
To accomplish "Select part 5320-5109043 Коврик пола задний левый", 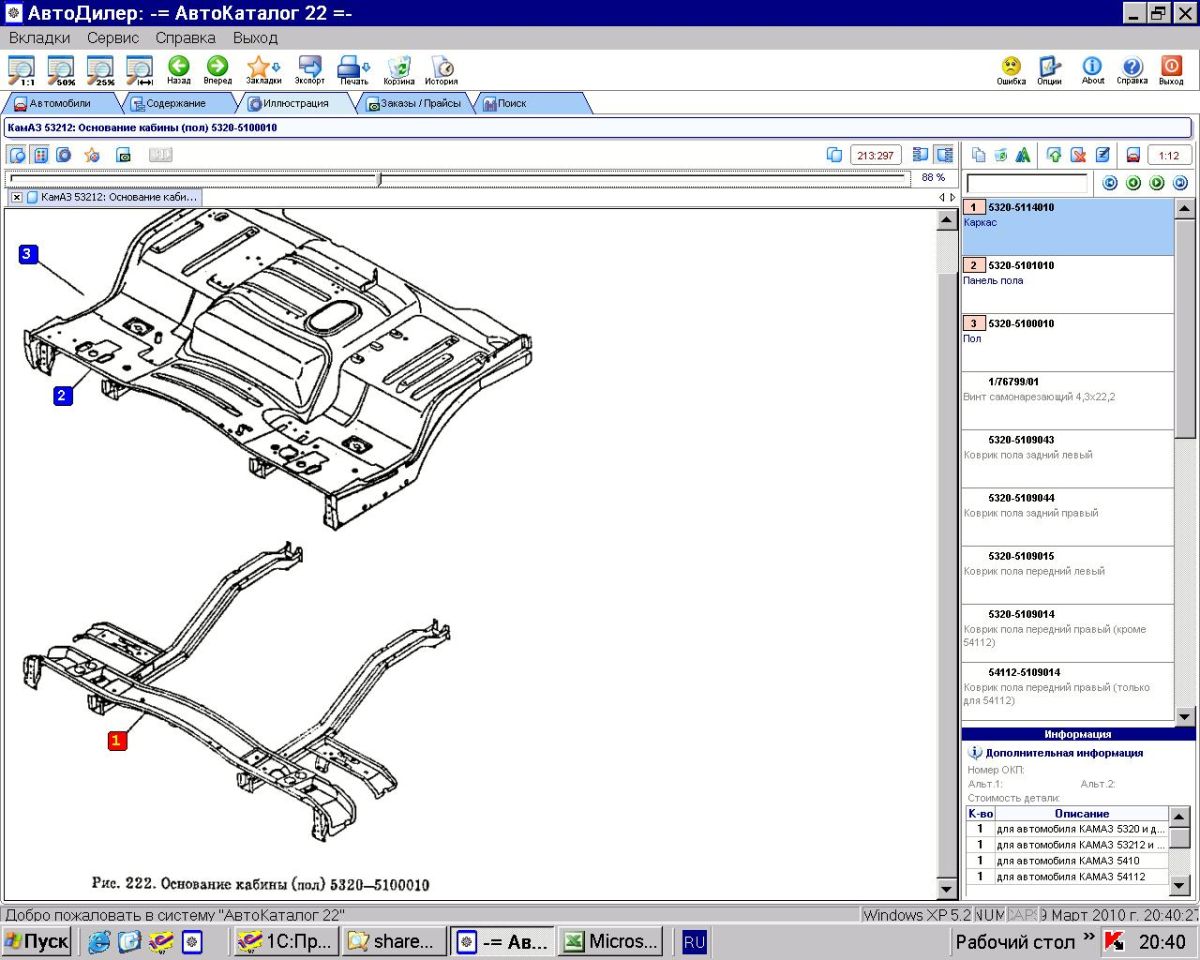I will click(x=1067, y=459).
